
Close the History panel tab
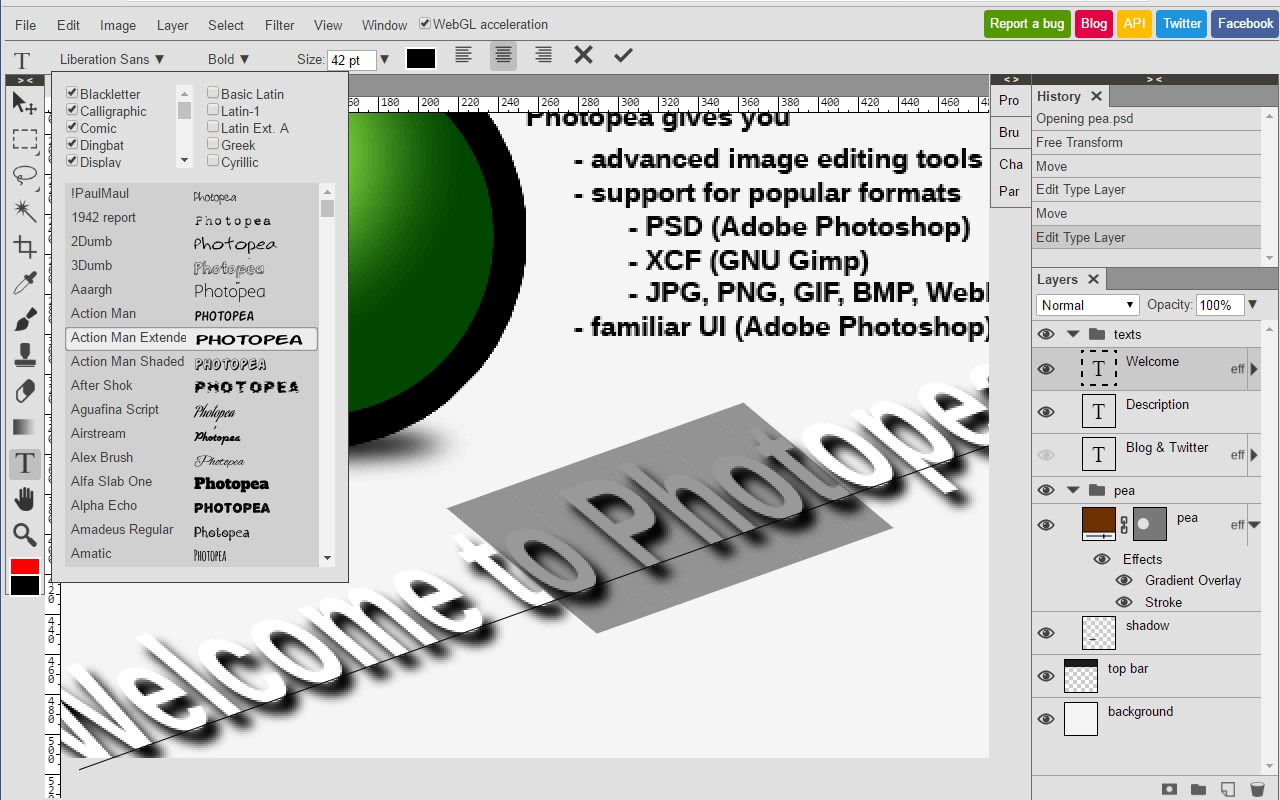(1096, 96)
